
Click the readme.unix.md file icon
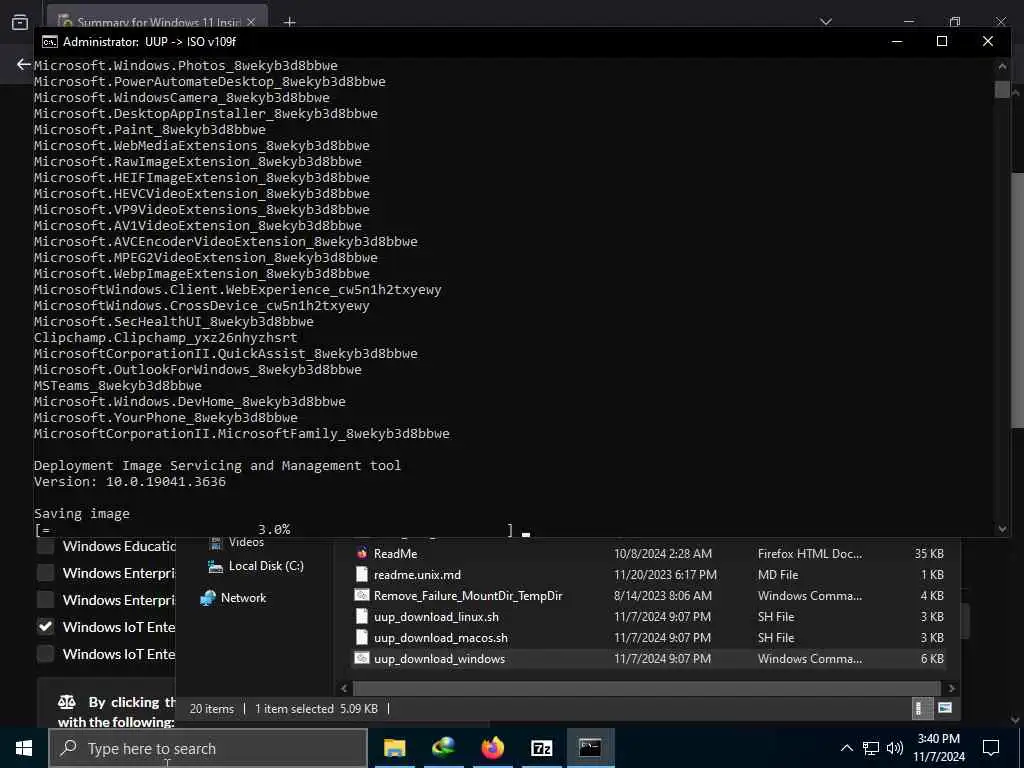click(x=362, y=575)
